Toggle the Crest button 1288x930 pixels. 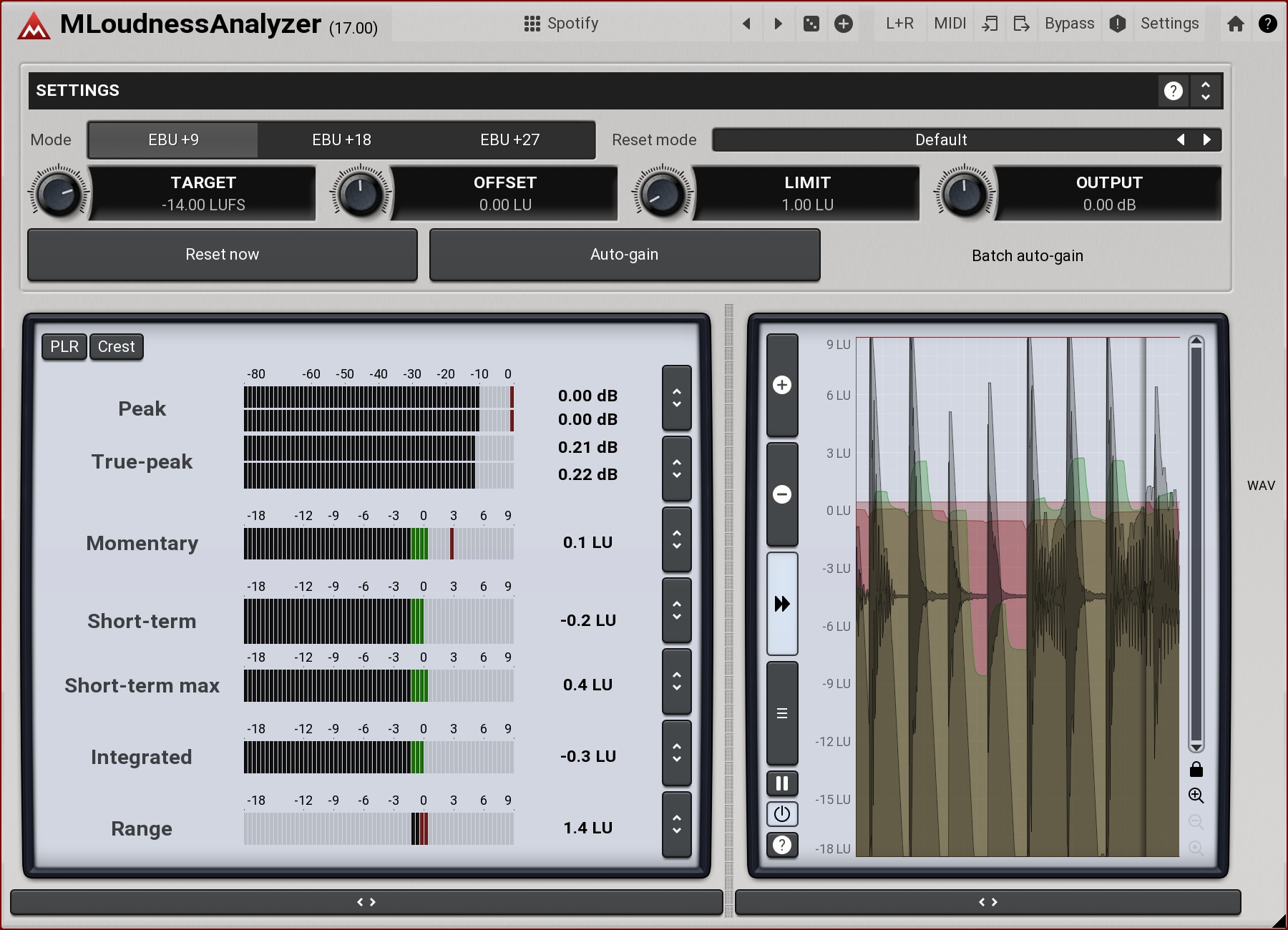pyautogui.click(x=116, y=347)
